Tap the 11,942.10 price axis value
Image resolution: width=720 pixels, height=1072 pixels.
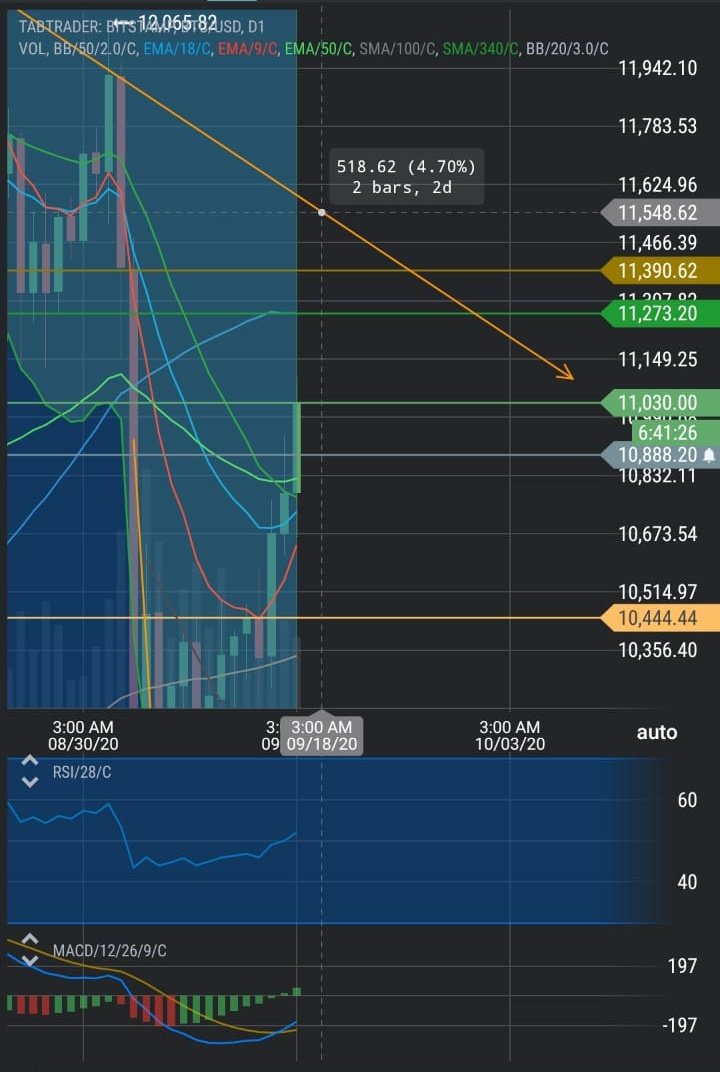point(658,68)
